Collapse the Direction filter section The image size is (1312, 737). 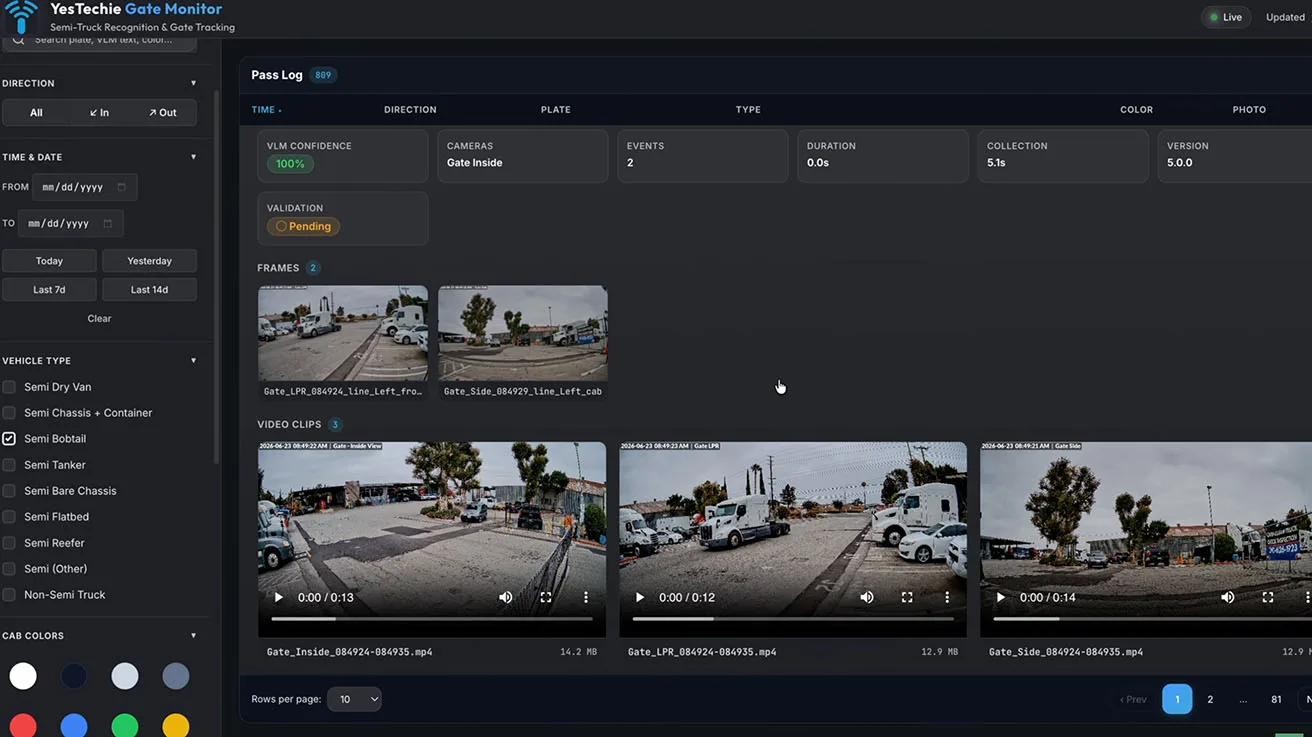point(193,83)
